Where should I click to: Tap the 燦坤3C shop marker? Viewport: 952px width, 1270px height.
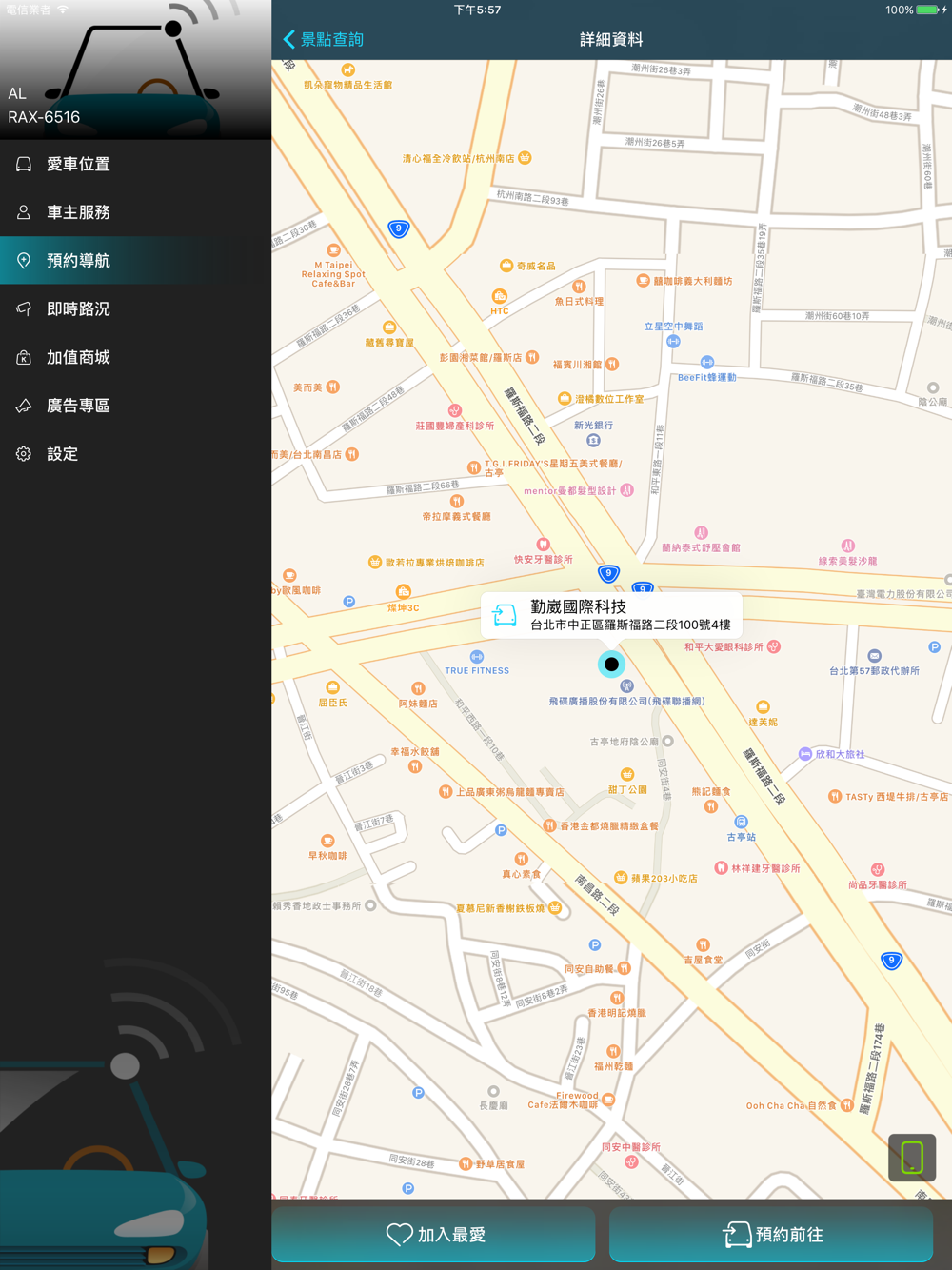(x=404, y=592)
